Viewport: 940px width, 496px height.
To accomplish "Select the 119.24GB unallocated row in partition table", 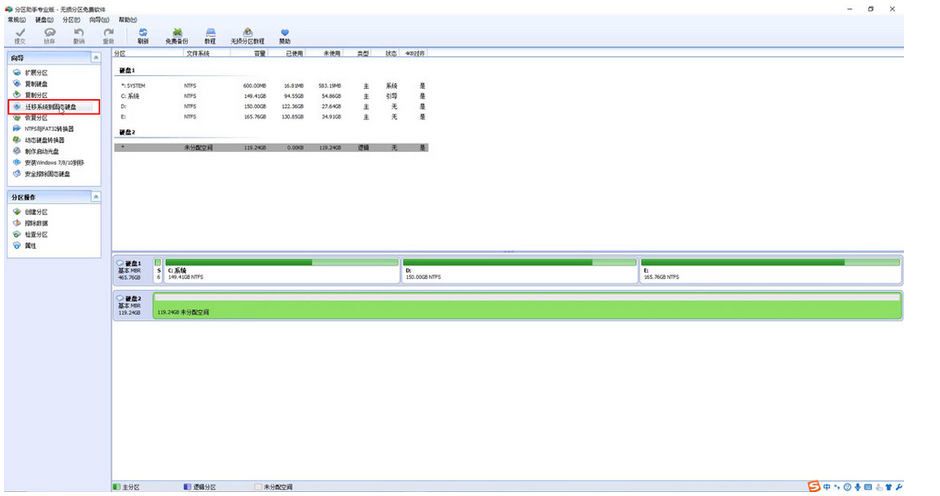I will pyautogui.click(x=270, y=147).
